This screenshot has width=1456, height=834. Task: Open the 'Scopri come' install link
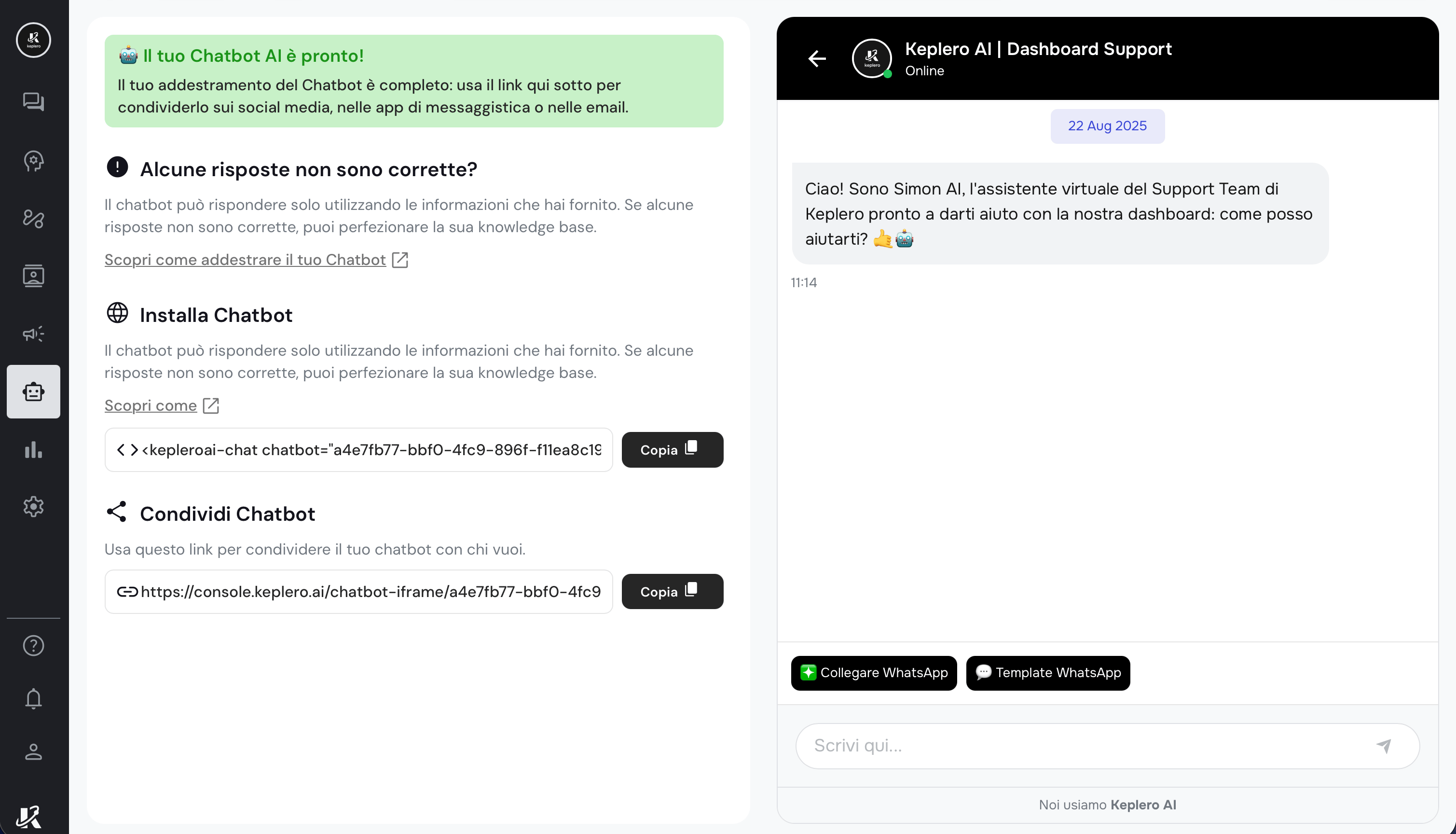point(151,405)
